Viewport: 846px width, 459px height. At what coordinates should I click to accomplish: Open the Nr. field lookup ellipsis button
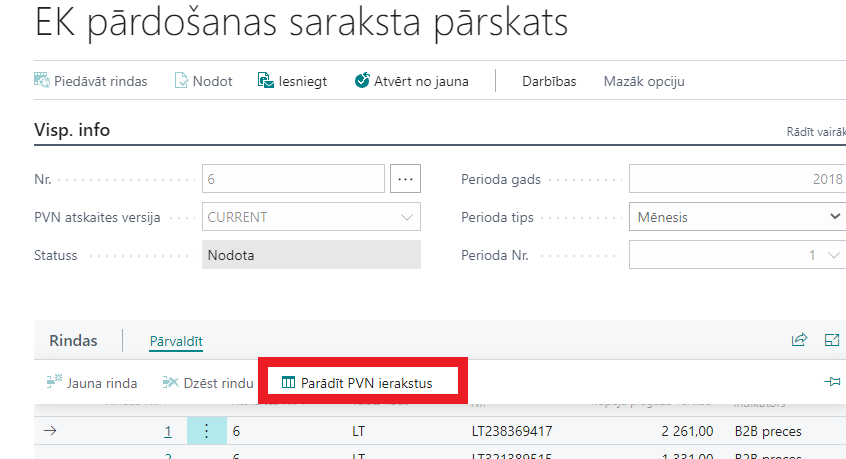coord(405,179)
